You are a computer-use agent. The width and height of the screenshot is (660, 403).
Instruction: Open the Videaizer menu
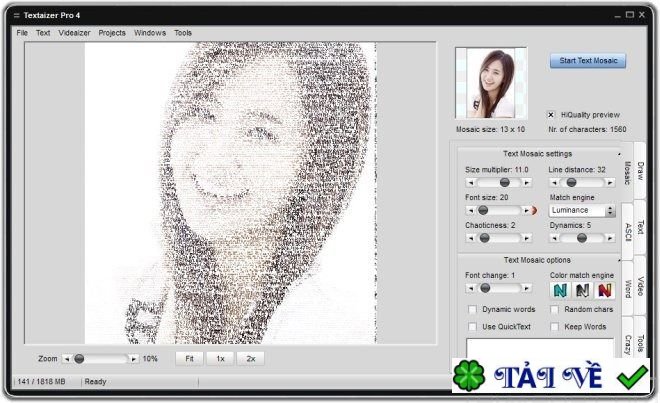click(75, 33)
